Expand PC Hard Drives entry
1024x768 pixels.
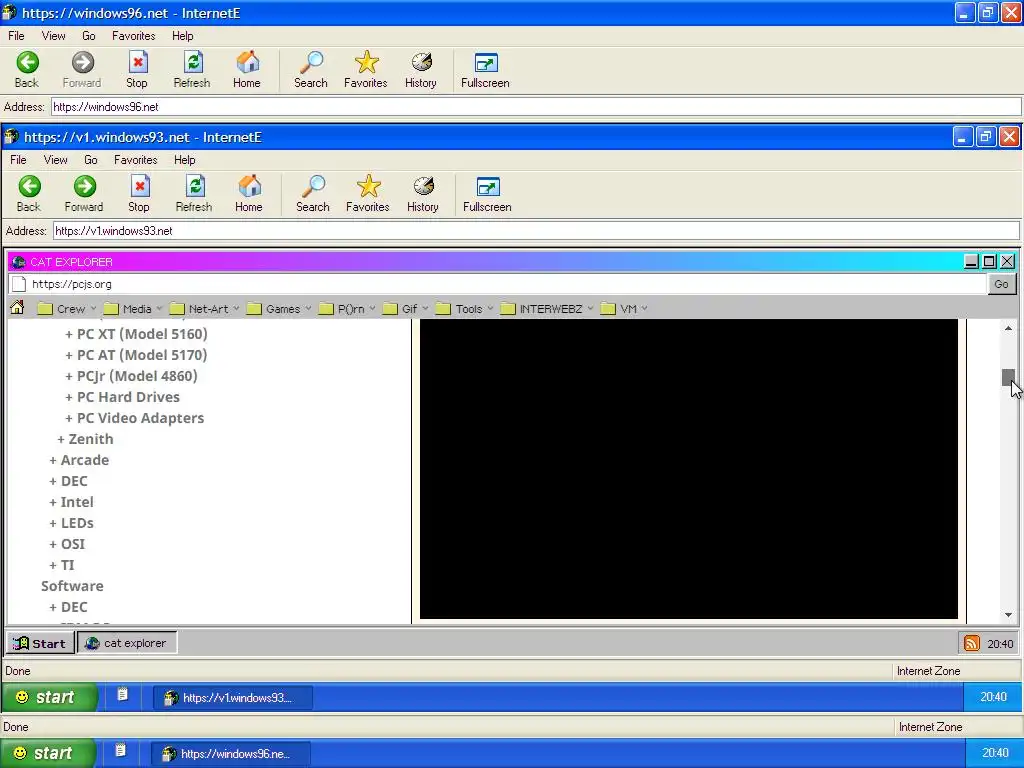(x=123, y=396)
